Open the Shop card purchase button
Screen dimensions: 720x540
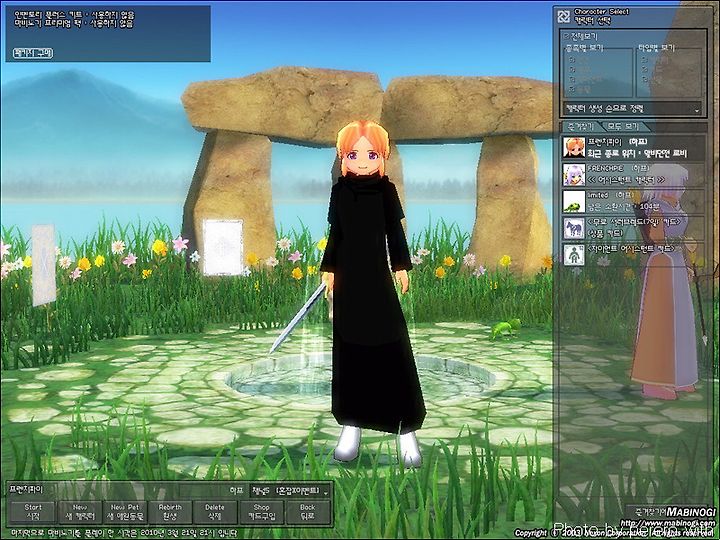click(x=262, y=512)
